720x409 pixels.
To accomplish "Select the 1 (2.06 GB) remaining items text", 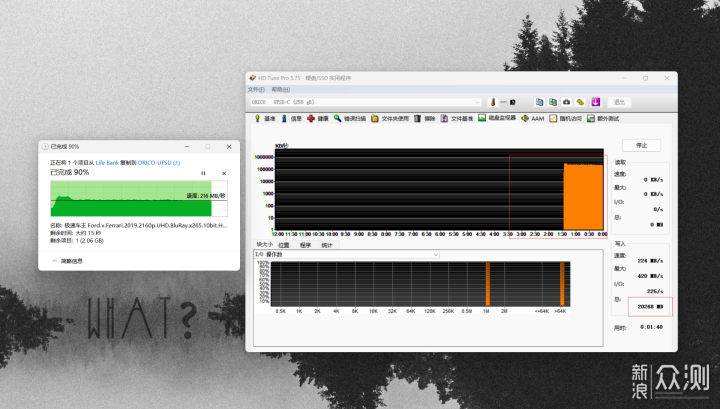I will pyautogui.click(x=90, y=241).
